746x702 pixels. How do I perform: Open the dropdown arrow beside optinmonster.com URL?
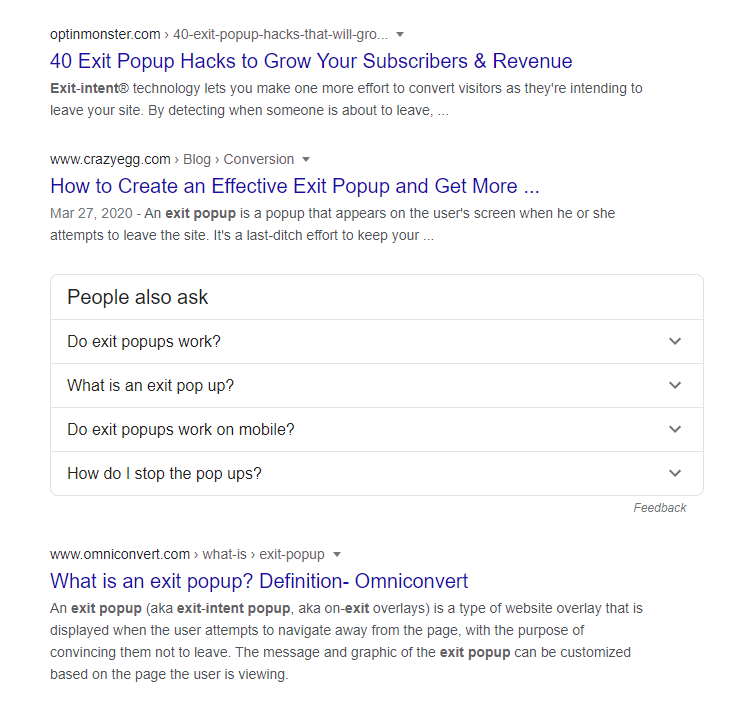[400, 34]
